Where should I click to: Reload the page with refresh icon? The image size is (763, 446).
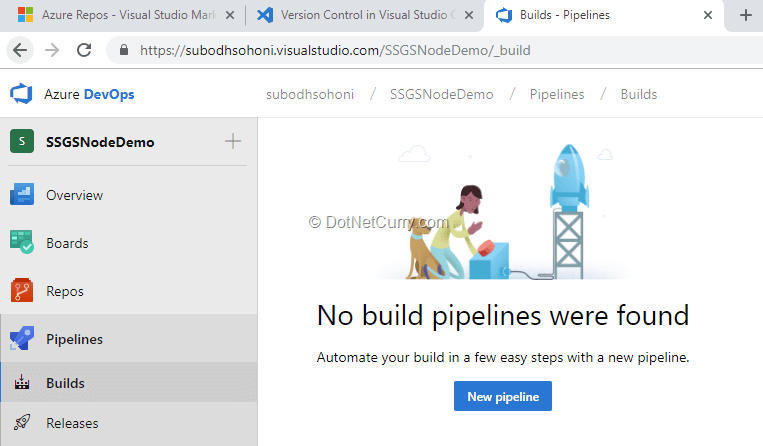coord(84,50)
